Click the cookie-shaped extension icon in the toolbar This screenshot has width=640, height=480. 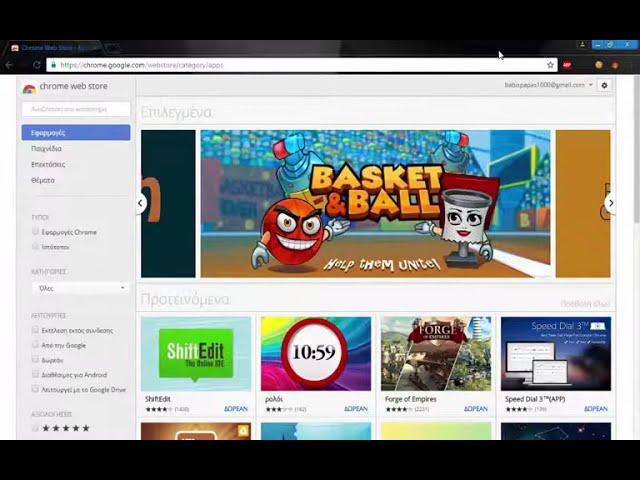point(599,64)
